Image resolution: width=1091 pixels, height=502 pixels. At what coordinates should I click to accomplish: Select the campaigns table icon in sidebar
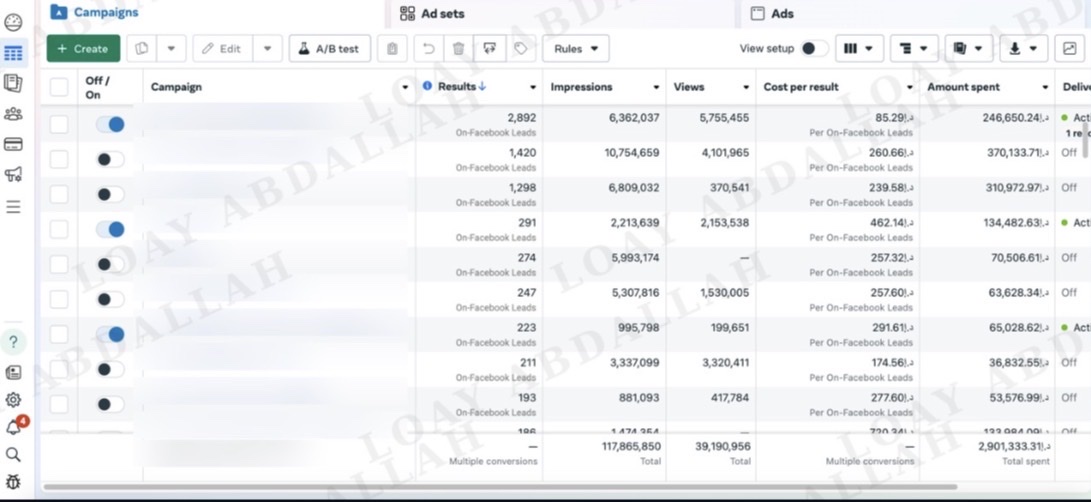tap(13, 53)
